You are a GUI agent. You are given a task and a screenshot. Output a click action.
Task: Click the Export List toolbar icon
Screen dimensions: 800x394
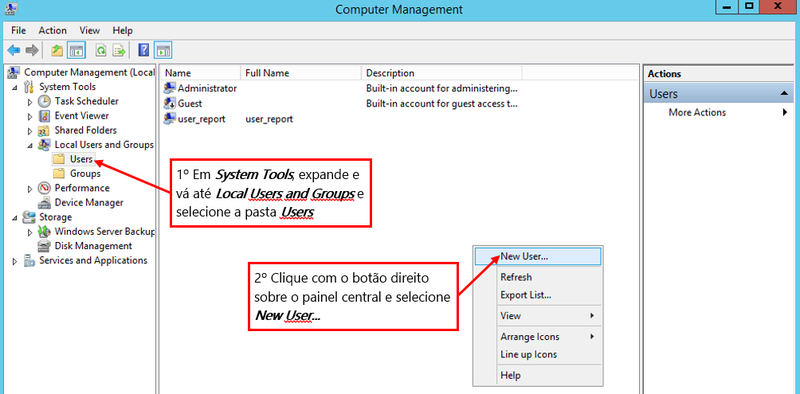(119, 50)
